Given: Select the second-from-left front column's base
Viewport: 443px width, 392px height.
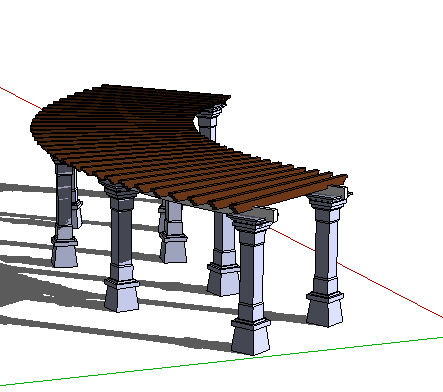Looking at the screenshot, I should [122, 295].
